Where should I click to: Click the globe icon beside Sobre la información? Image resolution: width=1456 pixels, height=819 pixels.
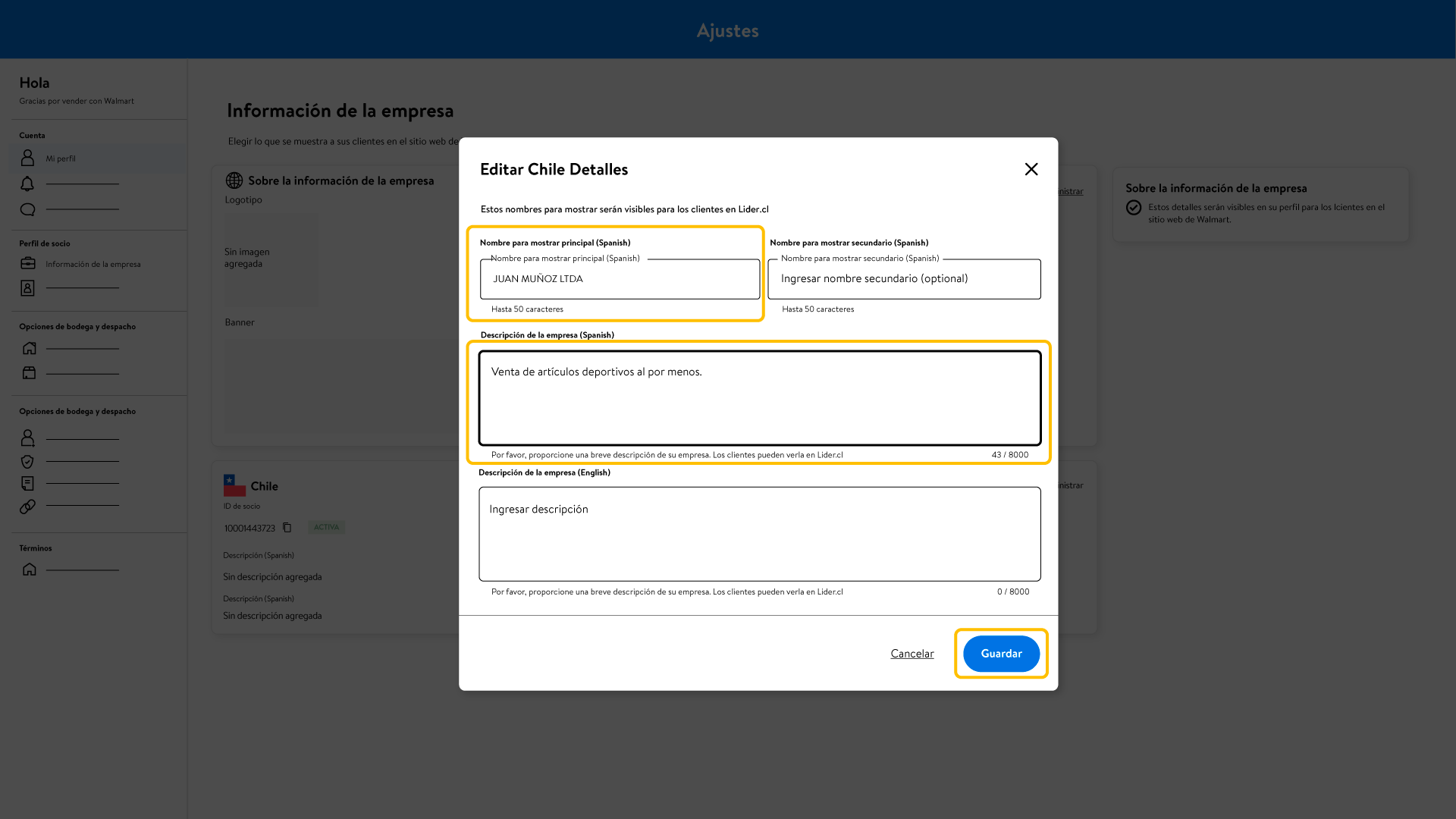click(x=234, y=180)
